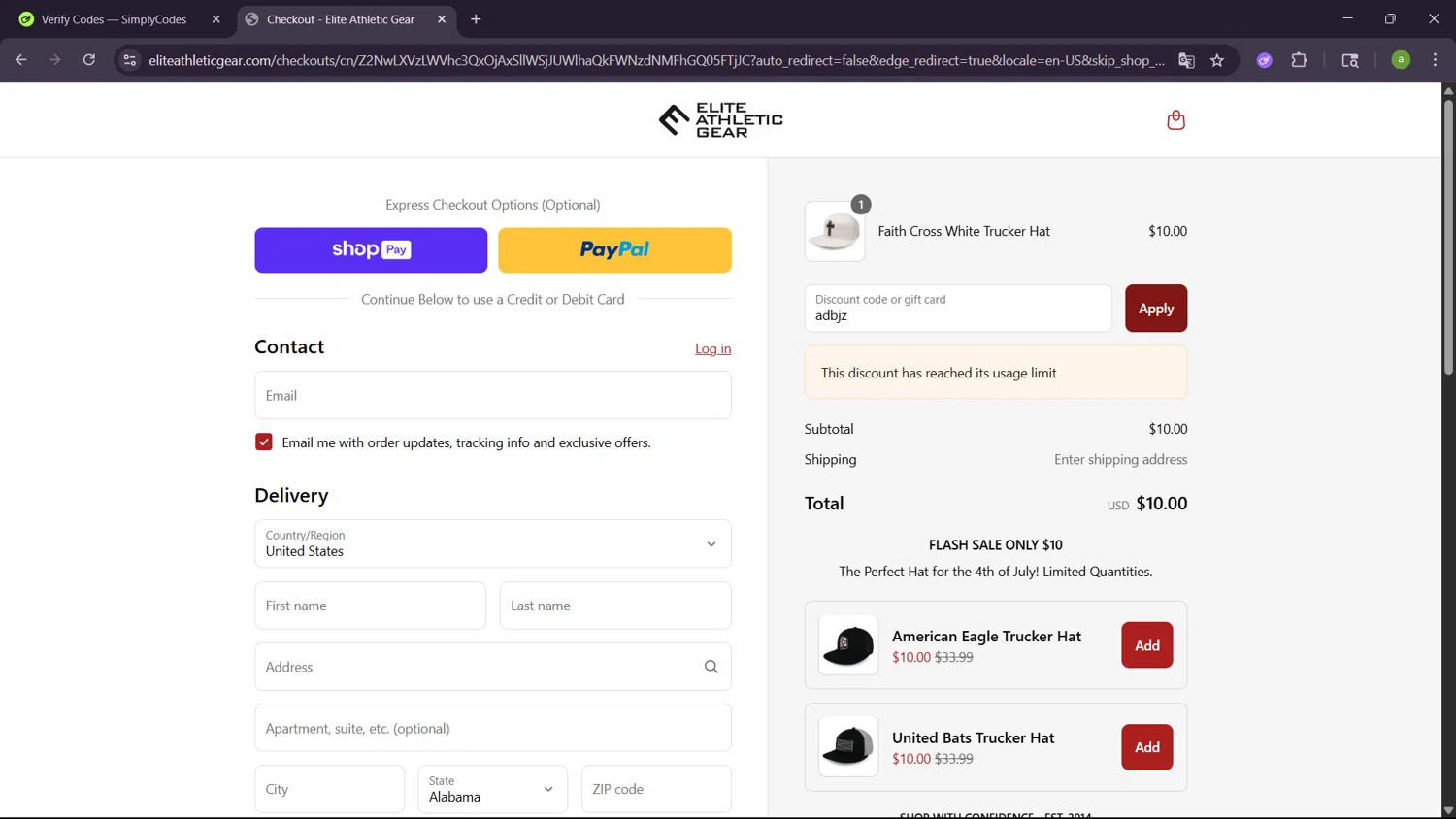Open the Extensions puzzle icon
The height and width of the screenshot is (819, 1456).
[1299, 60]
